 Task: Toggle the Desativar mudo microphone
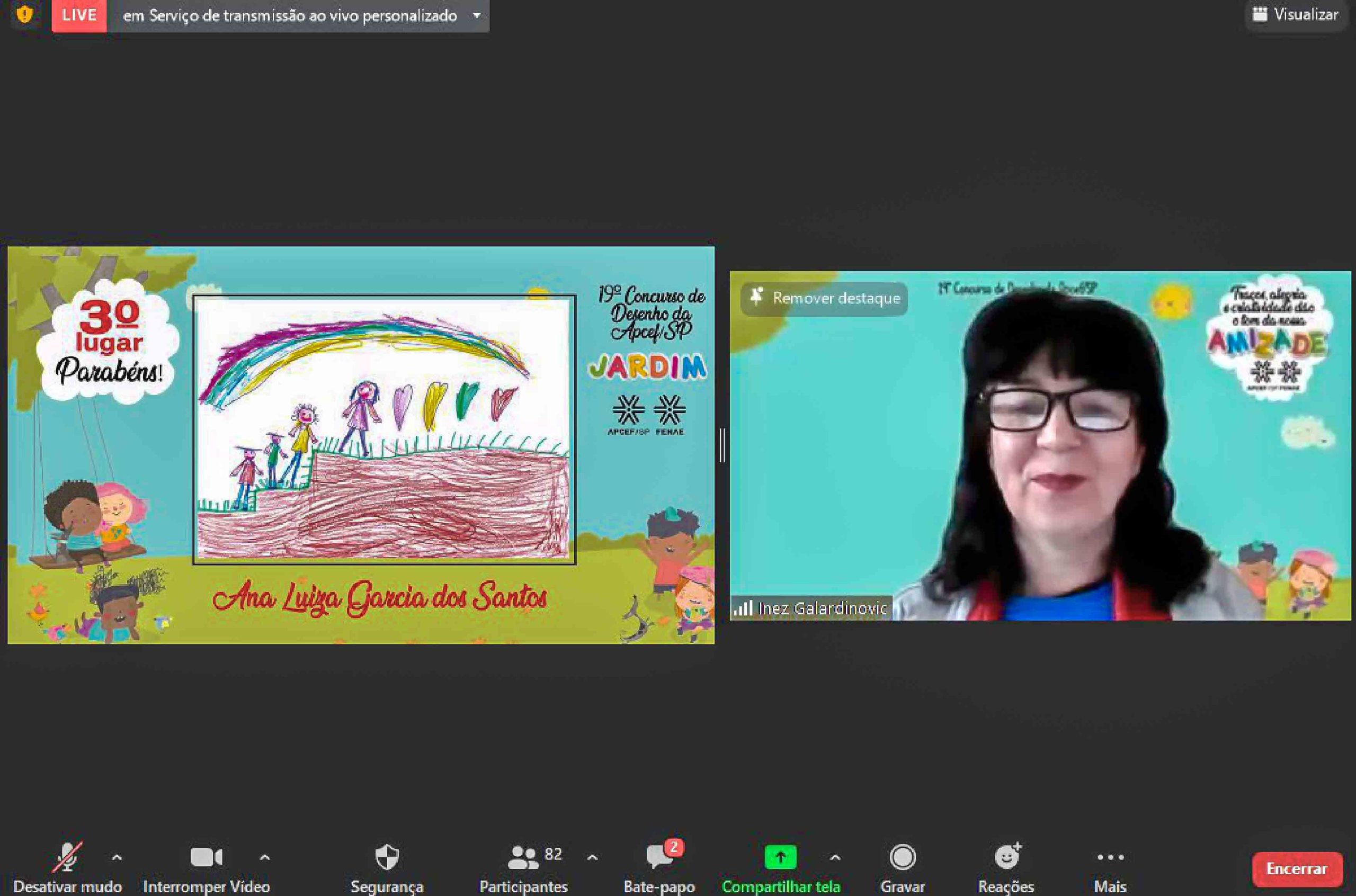[x=67, y=857]
